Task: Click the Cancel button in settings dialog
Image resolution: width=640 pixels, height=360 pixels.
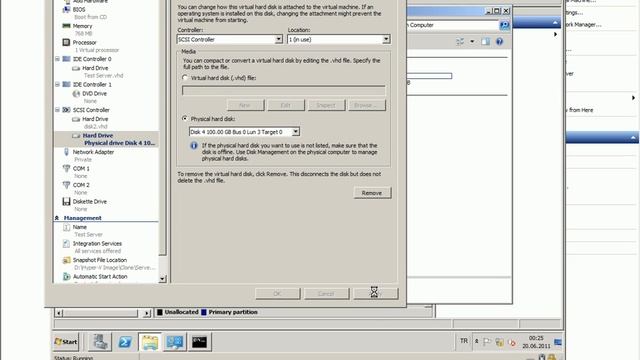Action: click(x=326, y=293)
